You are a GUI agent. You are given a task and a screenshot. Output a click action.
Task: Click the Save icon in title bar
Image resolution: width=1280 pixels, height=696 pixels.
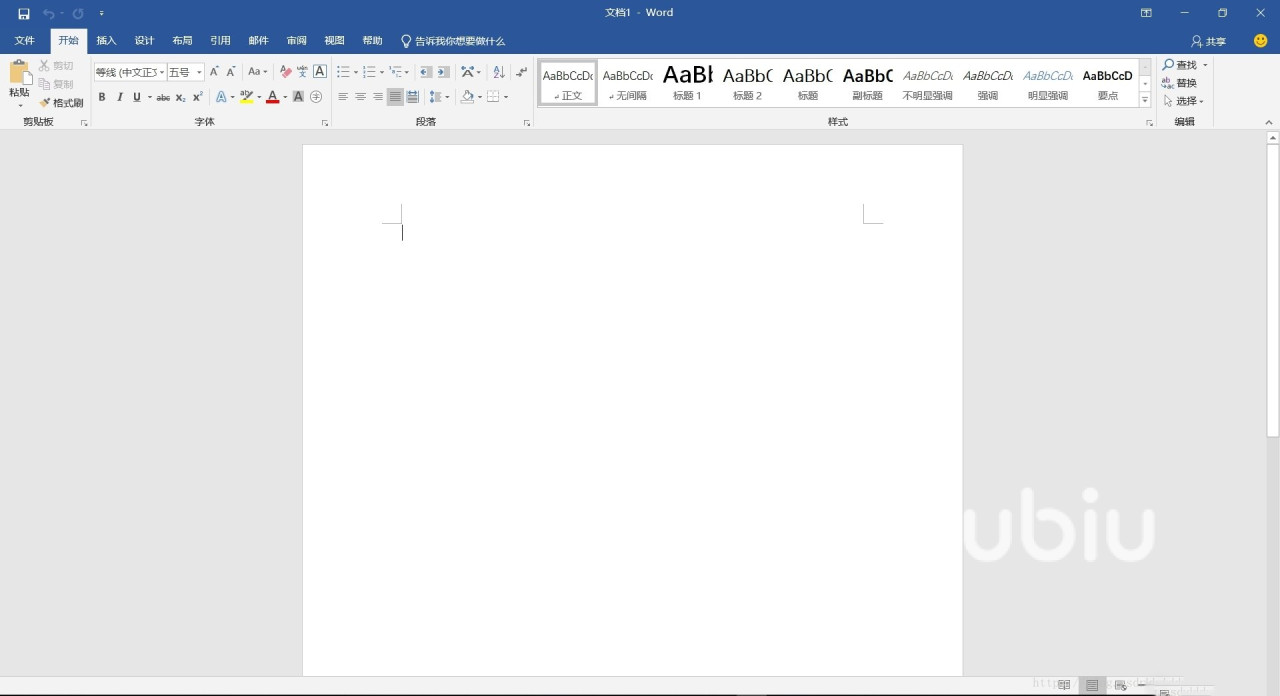point(24,13)
